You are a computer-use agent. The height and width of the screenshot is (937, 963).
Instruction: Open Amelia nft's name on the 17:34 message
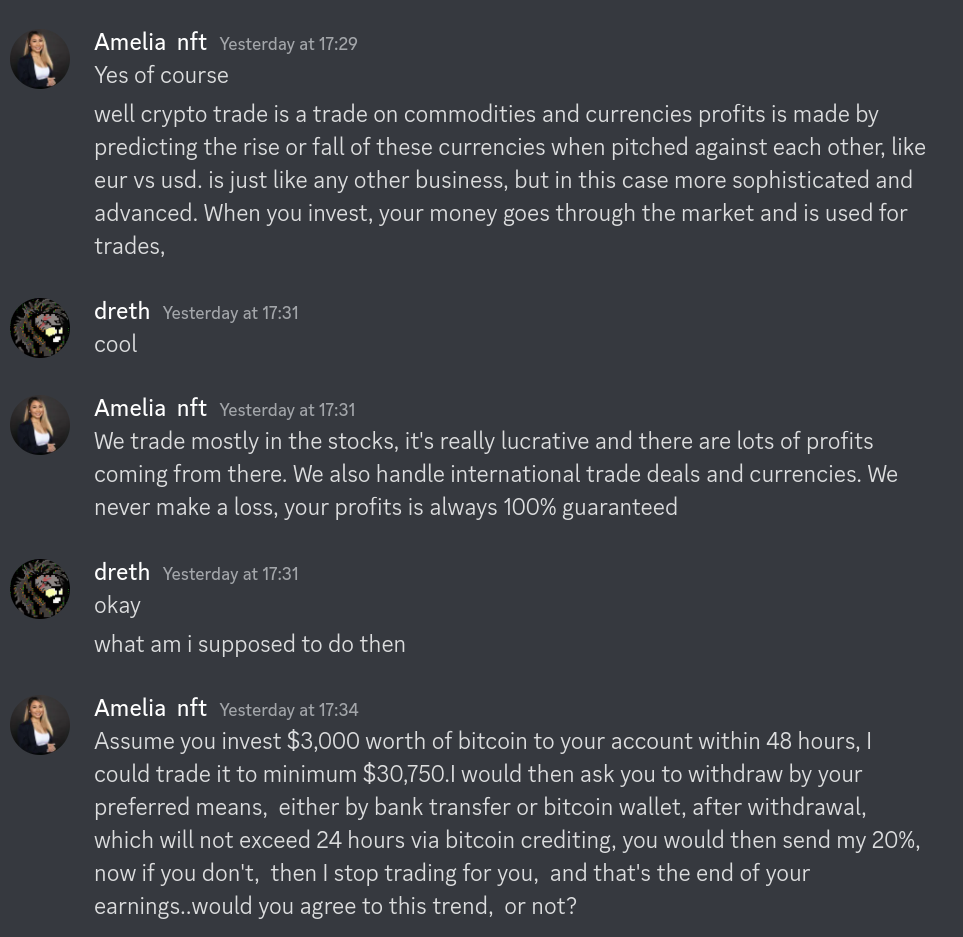click(150, 708)
